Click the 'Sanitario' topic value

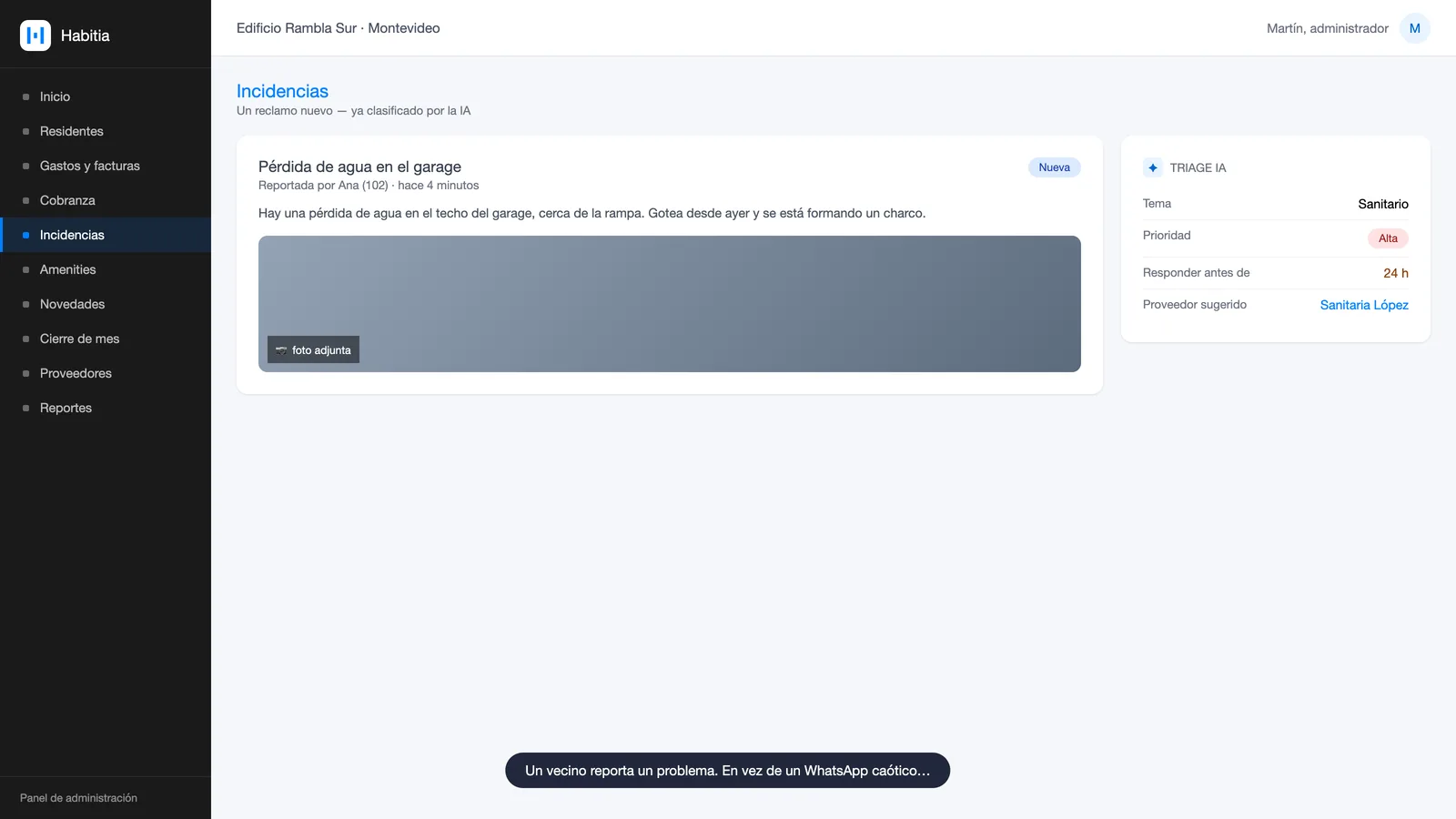[x=1383, y=204]
